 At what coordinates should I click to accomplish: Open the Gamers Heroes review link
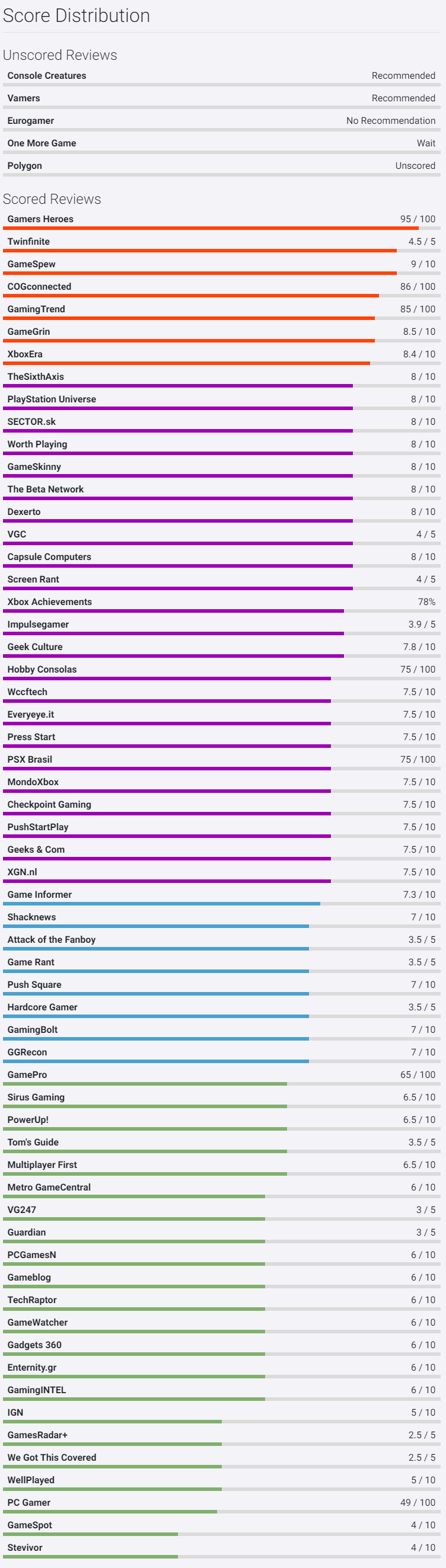click(40, 219)
